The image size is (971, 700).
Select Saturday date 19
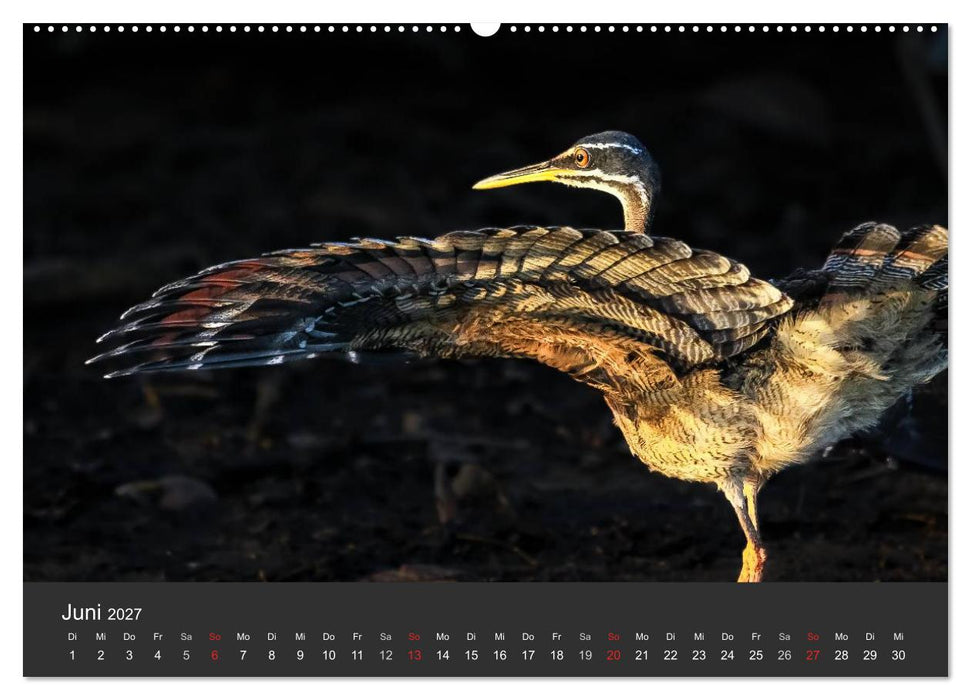[x=585, y=655]
